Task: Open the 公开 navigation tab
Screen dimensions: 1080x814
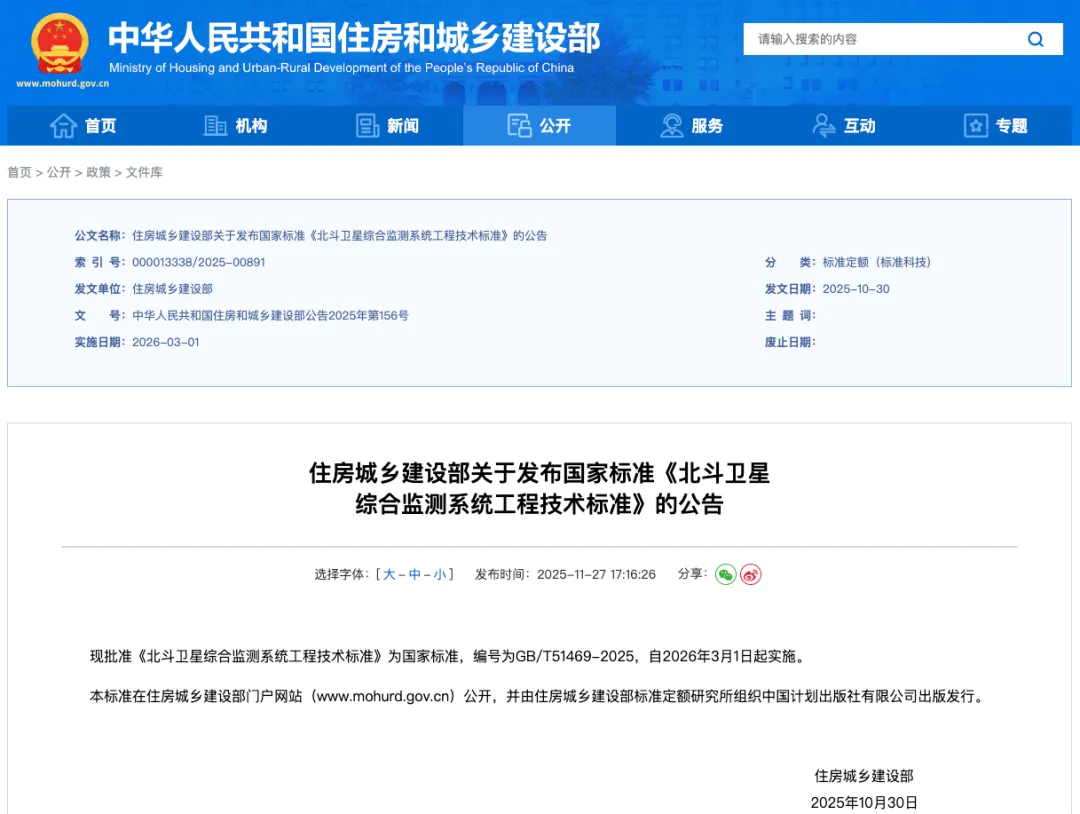Action: pos(540,126)
